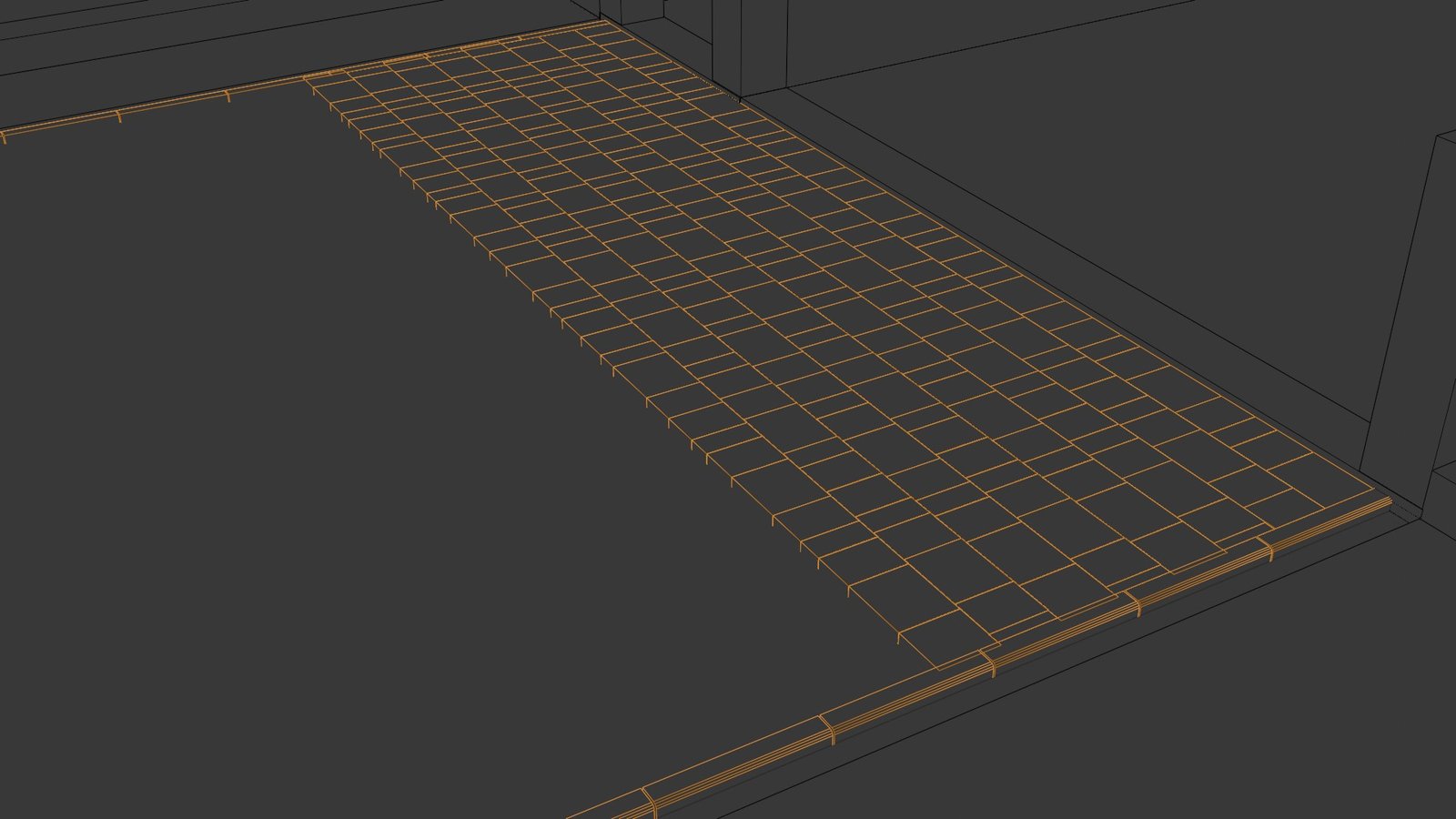Click the tiled paving corner meeting the left border
Image resolution: width=1456 pixels, height=819 pixels.
click(306, 81)
